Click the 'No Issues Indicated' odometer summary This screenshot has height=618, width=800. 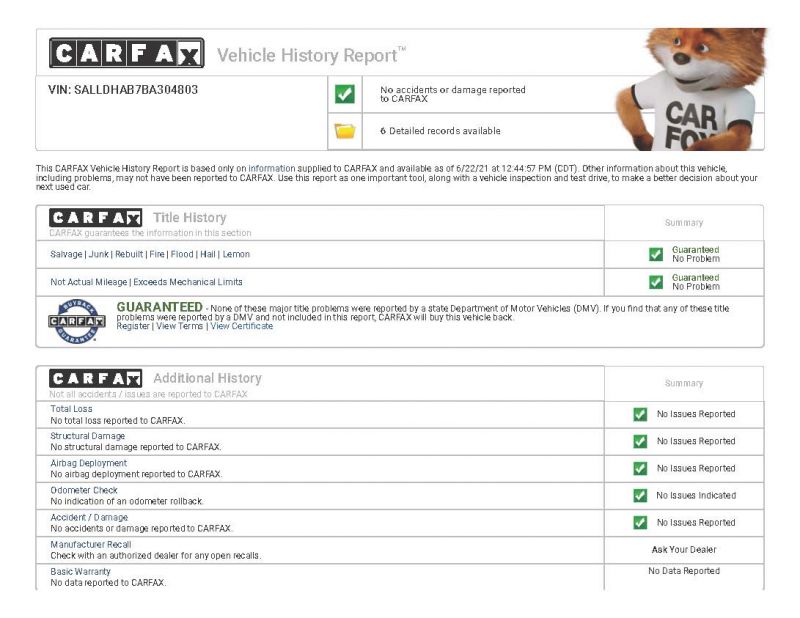pyautogui.click(x=696, y=496)
